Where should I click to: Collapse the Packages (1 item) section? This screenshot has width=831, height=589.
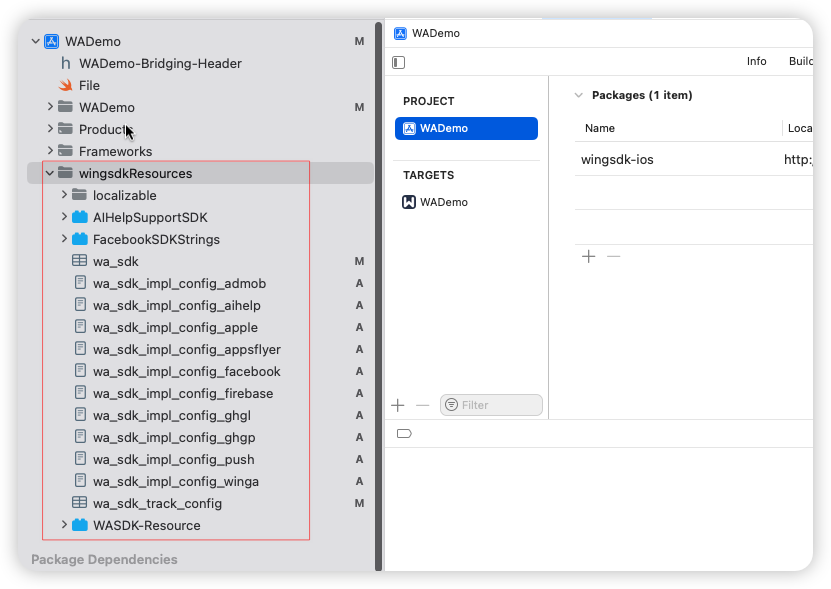[x=579, y=95]
